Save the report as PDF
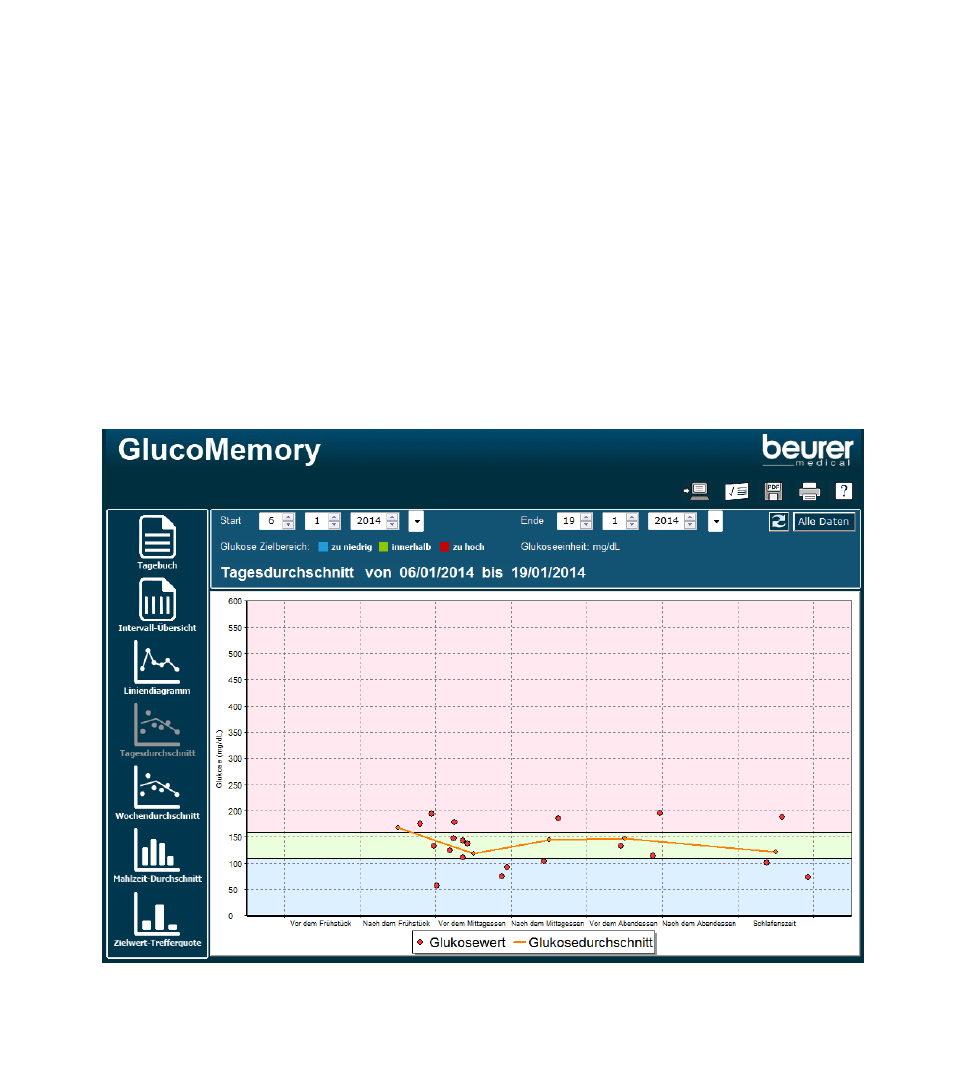This screenshot has height=1091, width=954. pos(773,491)
